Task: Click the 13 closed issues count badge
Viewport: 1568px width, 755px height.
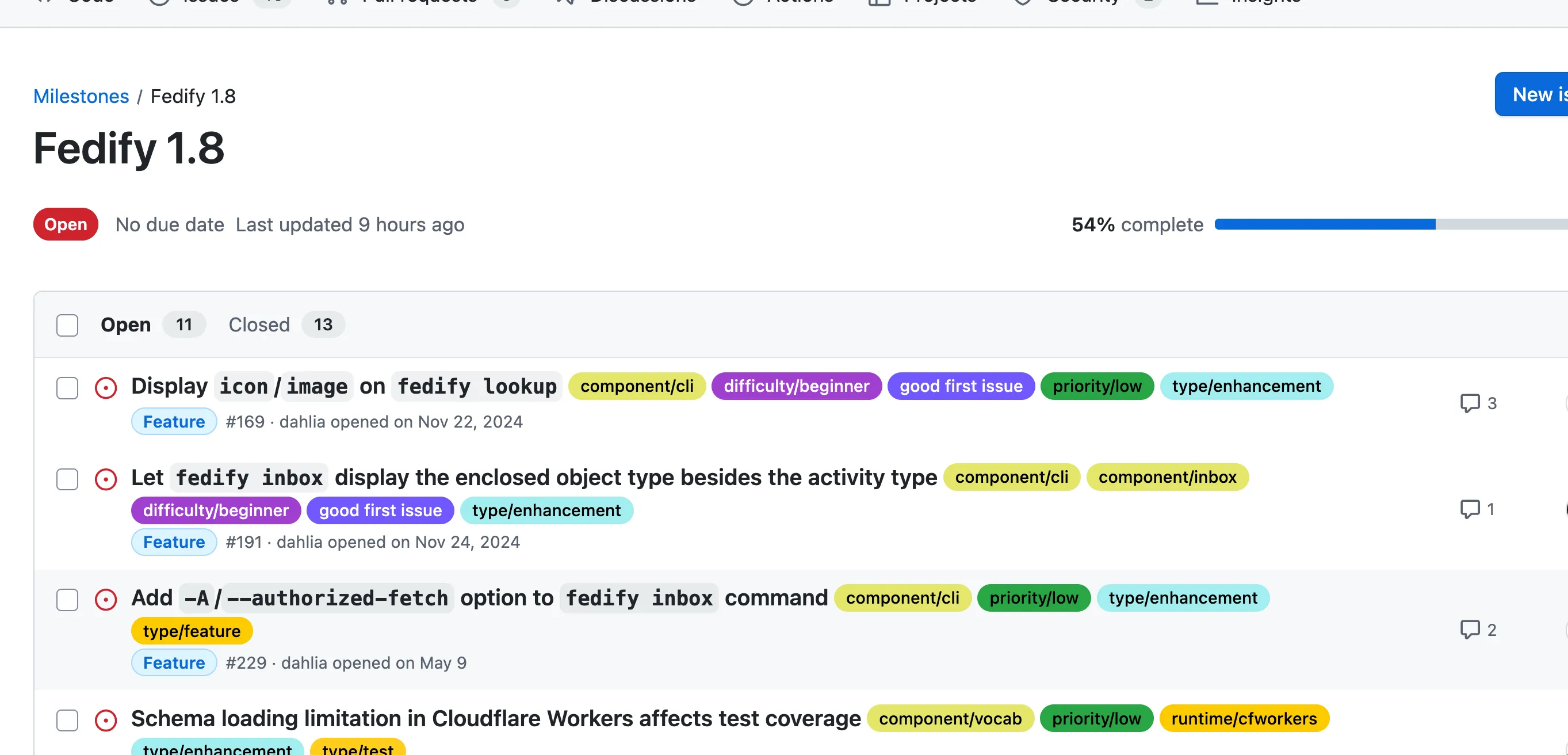Action: (323, 325)
